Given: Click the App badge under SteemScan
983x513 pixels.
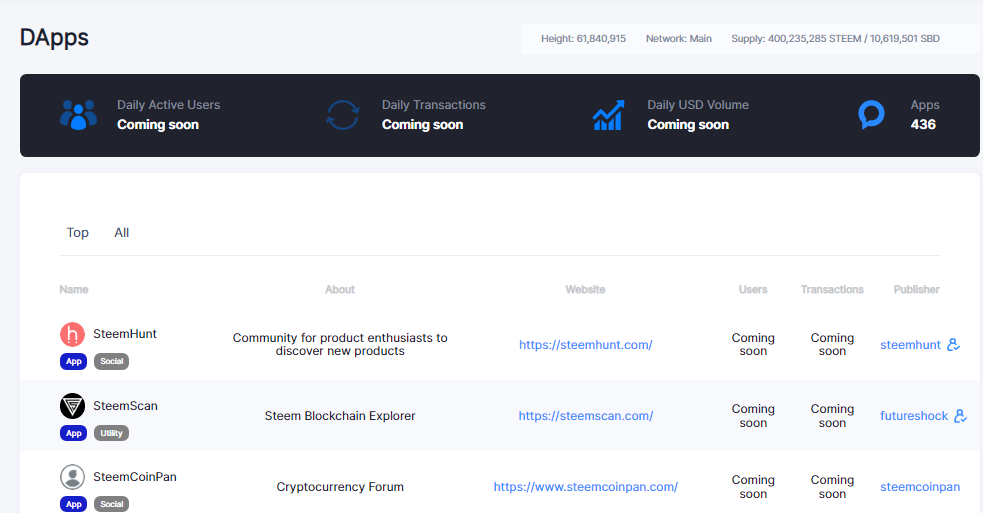Looking at the screenshot, I should click(x=73, y=433).
